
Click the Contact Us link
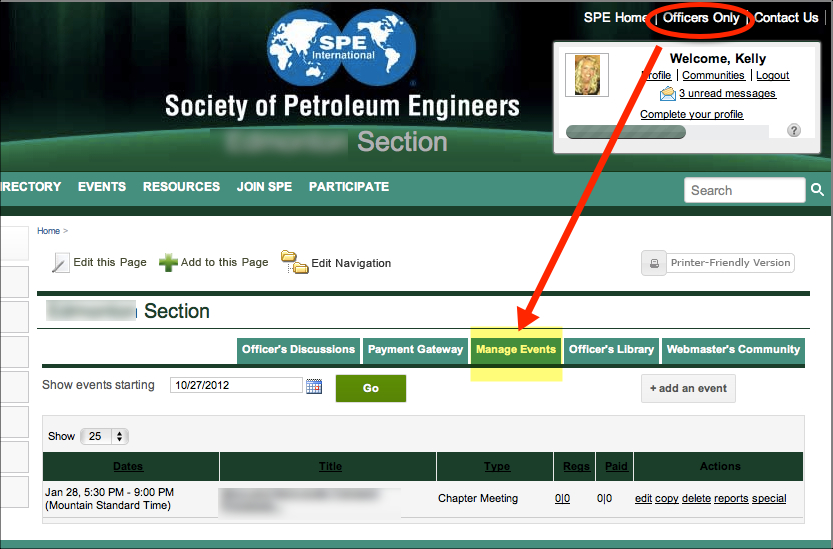pos(786,18)
